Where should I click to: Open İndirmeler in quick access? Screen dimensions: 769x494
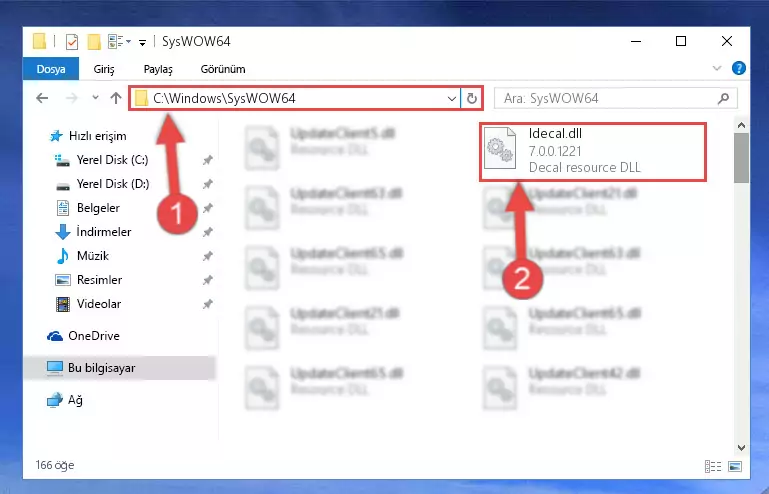pos(103,232)
